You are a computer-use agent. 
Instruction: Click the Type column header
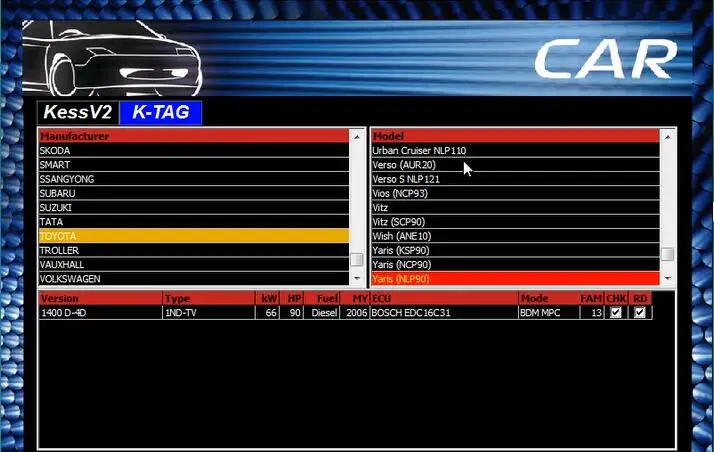coord(209,299)
